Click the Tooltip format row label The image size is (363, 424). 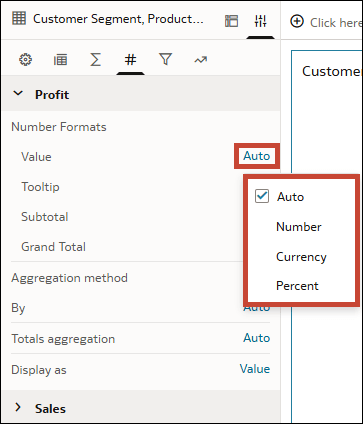tap(40, 187)
